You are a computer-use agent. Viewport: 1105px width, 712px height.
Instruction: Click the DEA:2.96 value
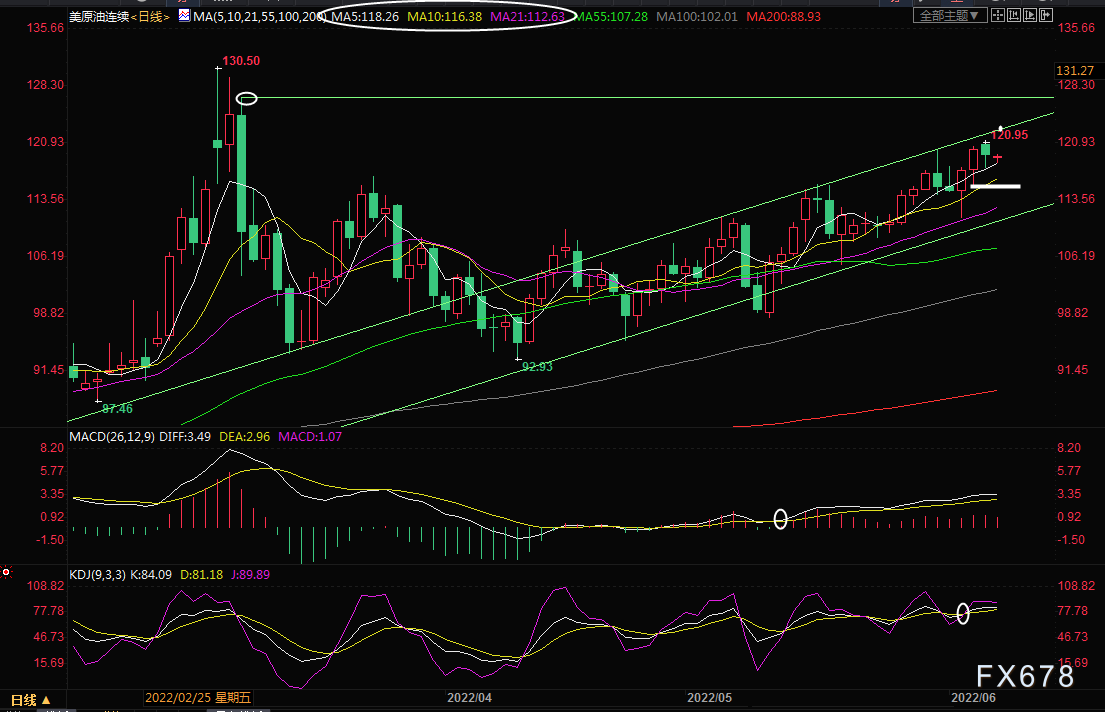click(x=245, y=437)
